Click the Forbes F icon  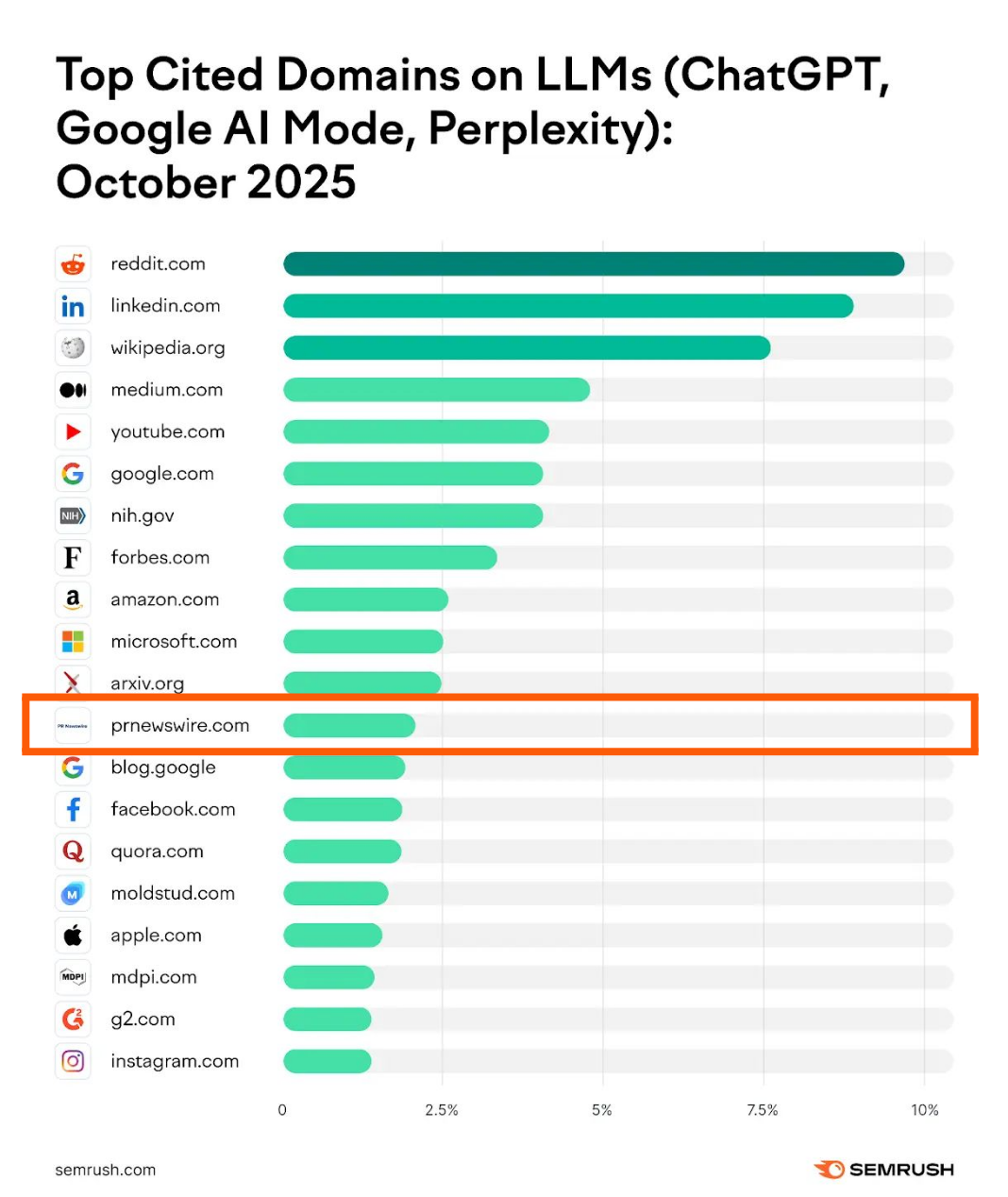(x=73, y=558)
